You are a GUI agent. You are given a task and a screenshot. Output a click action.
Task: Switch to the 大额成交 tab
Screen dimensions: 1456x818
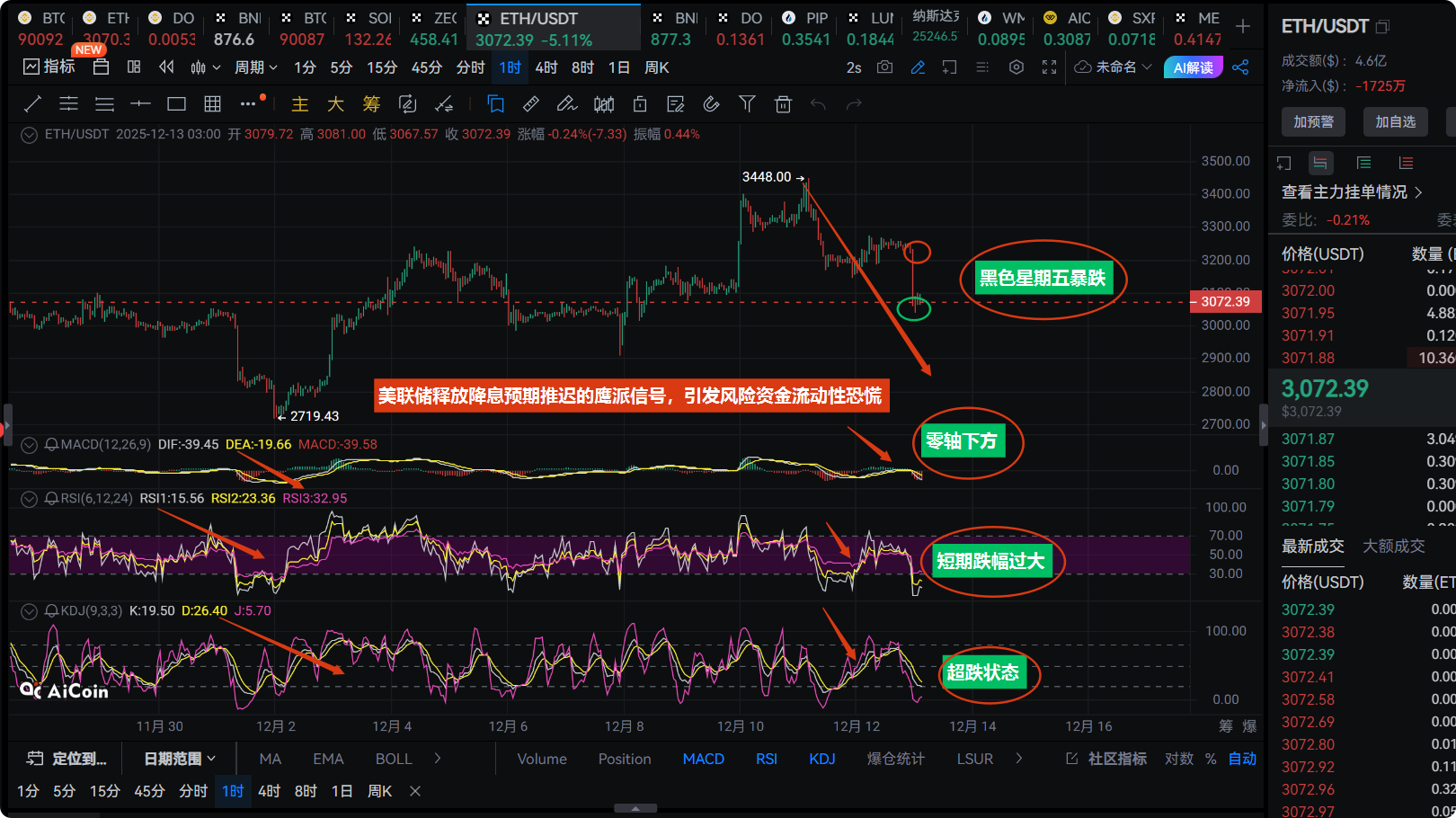click(1393, 546)
